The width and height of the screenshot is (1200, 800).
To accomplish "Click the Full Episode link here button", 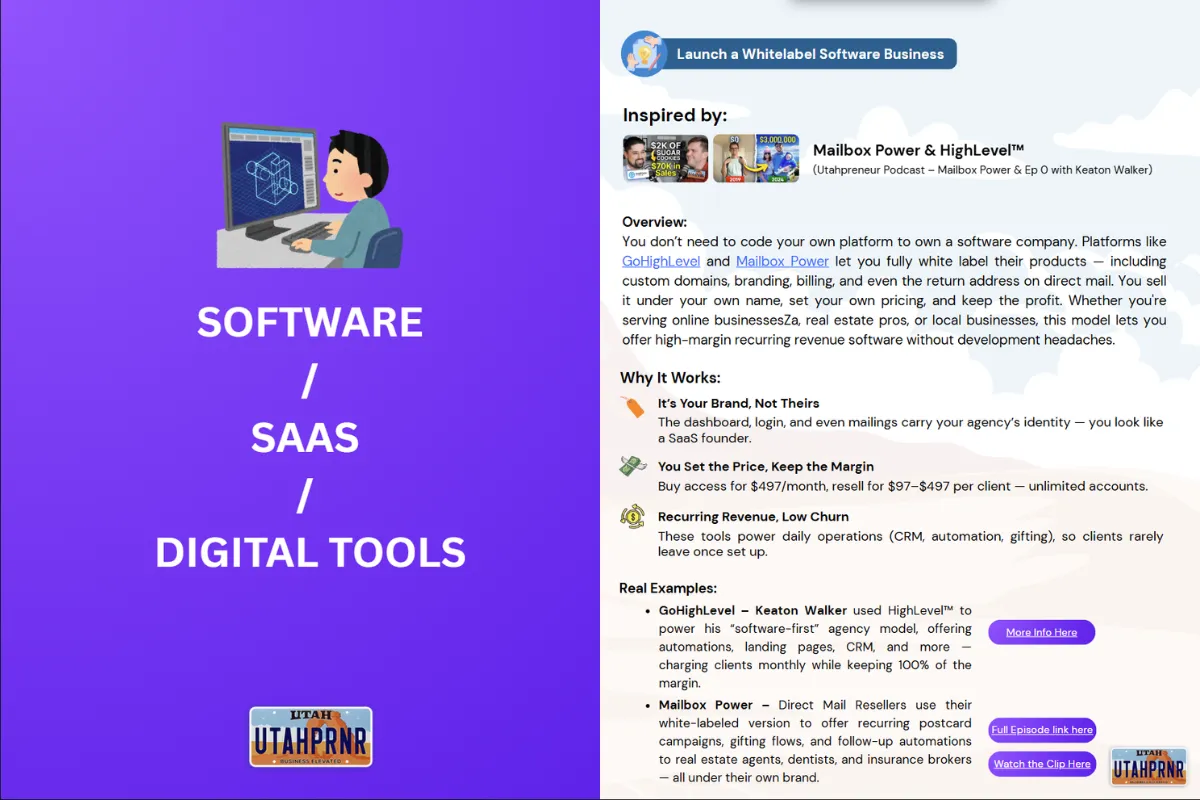I will click(1042, 730).
